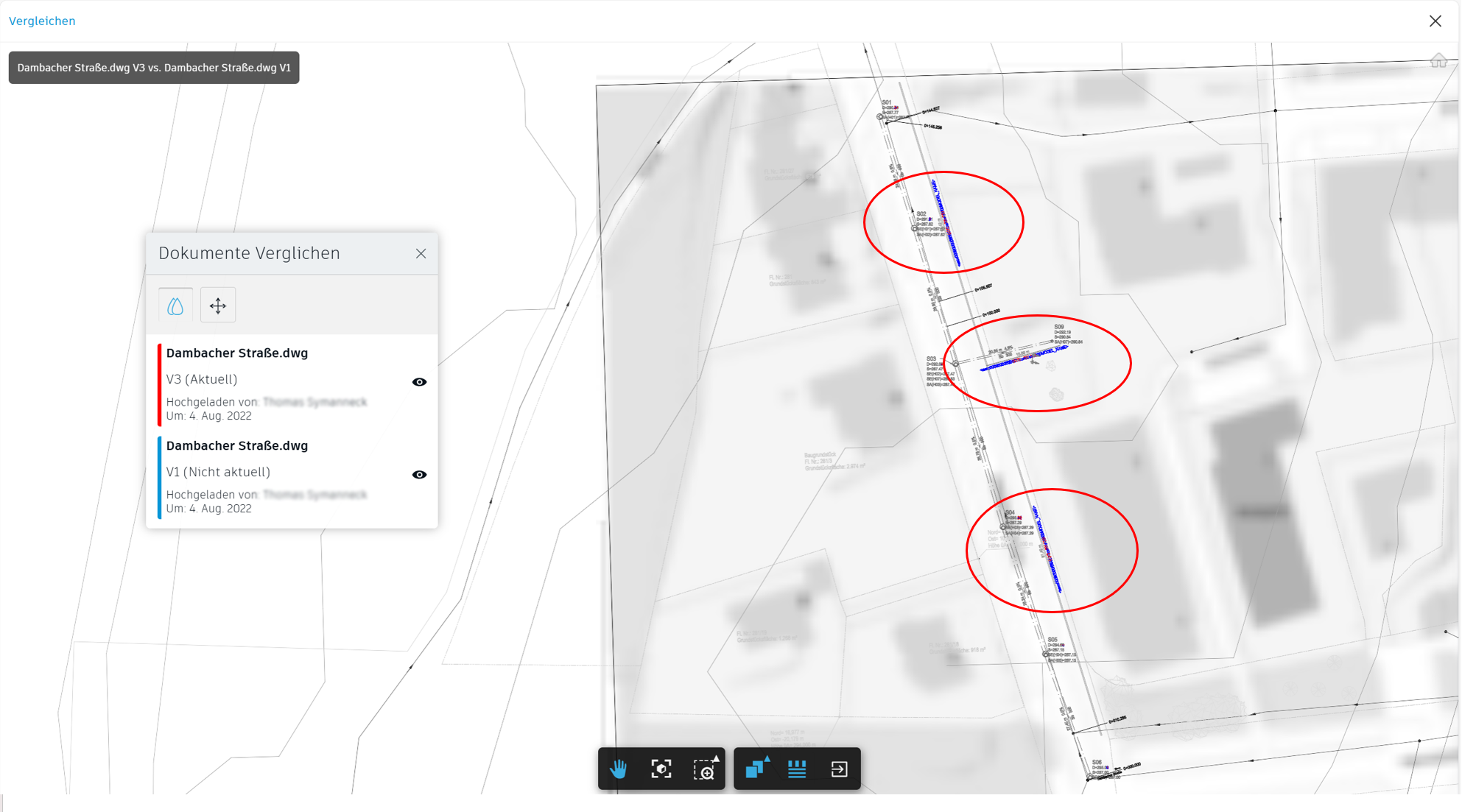Select the V3 Dambacher Straße.dwg entry
This screenshot has height=812, width=1462.
pyautogui.click(x=236, y=353)
